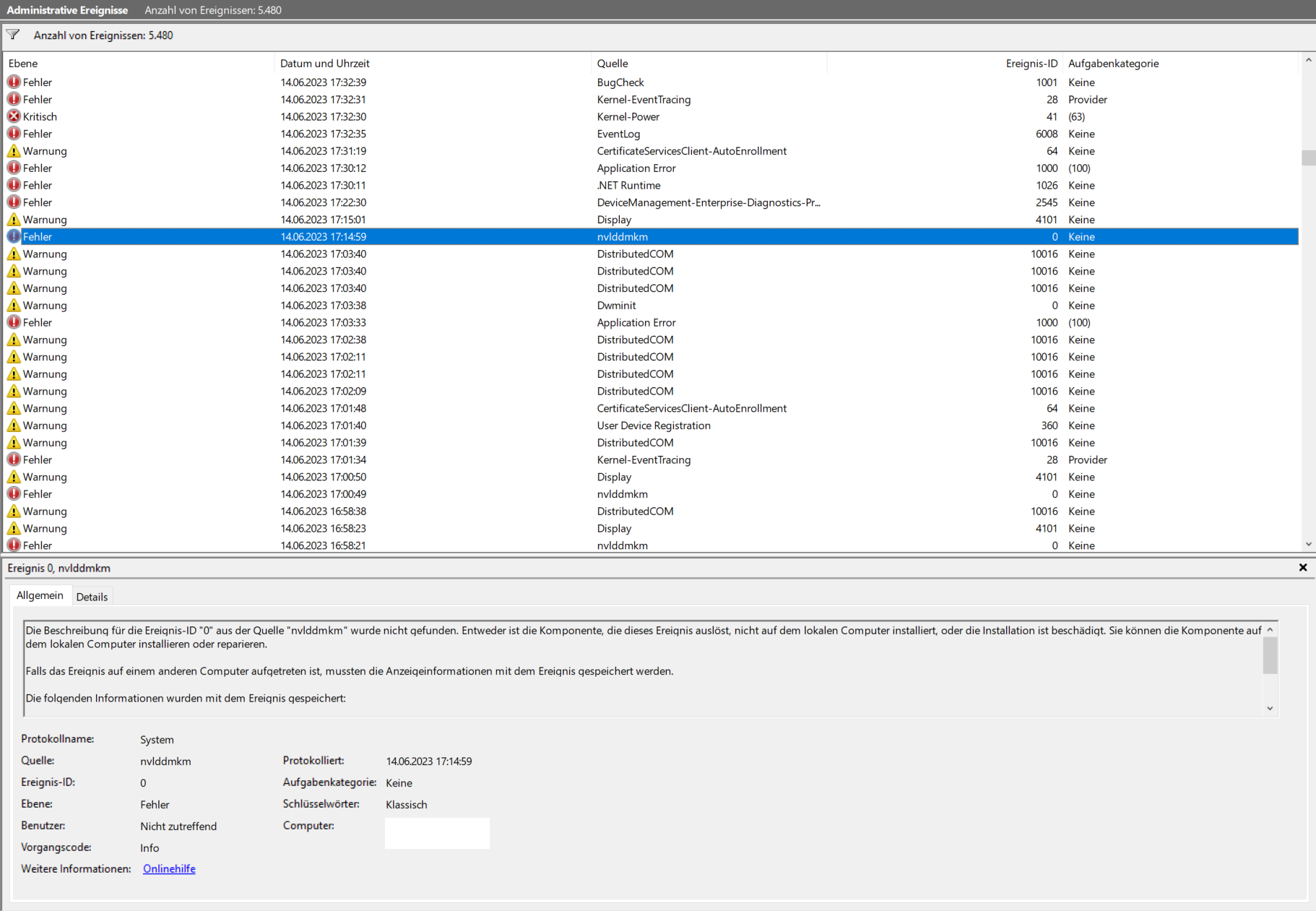Click warning icon of 17:31:19 CertificateServicesClient event

point(14,151)
